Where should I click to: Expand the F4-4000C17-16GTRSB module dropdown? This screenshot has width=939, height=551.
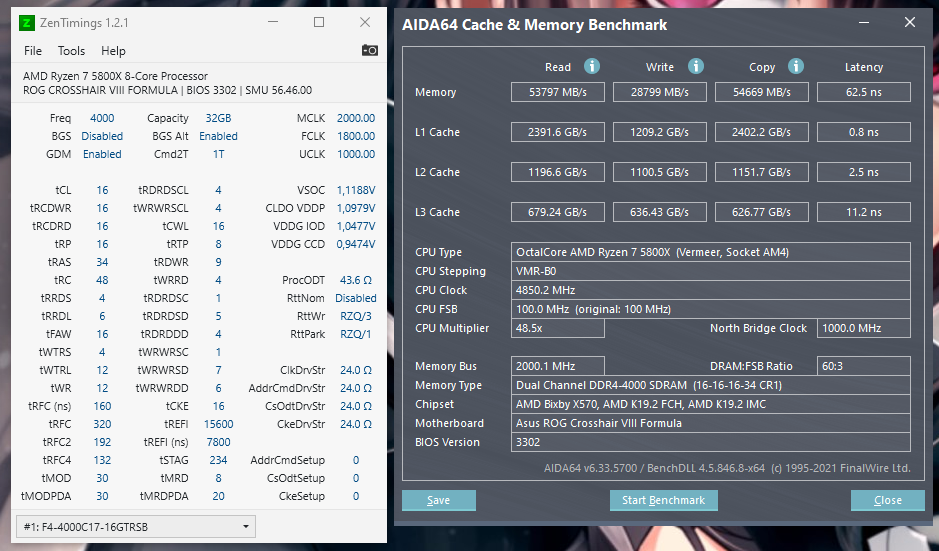click(136, 526)
